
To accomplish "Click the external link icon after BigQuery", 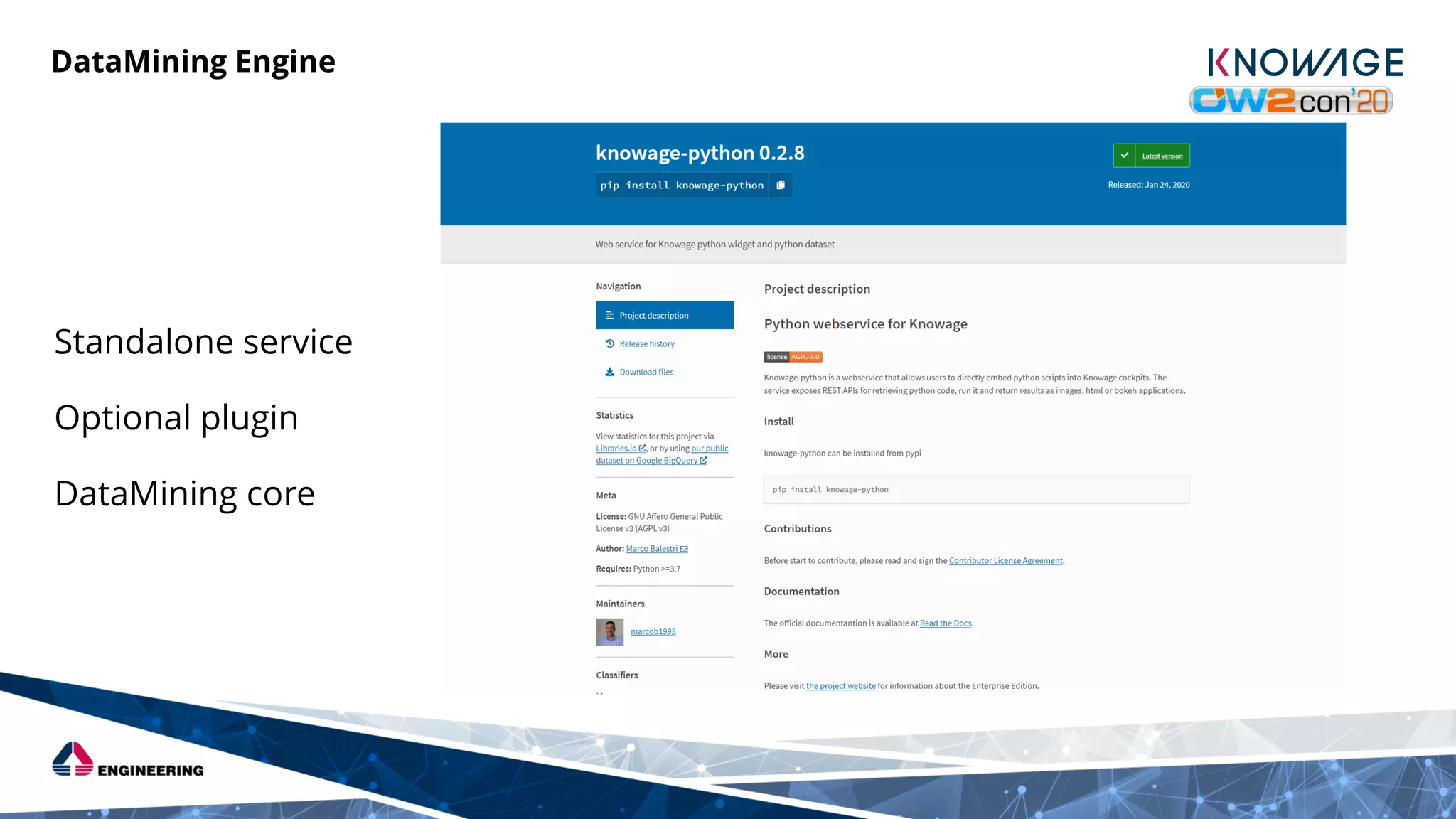I will [703, 461].
